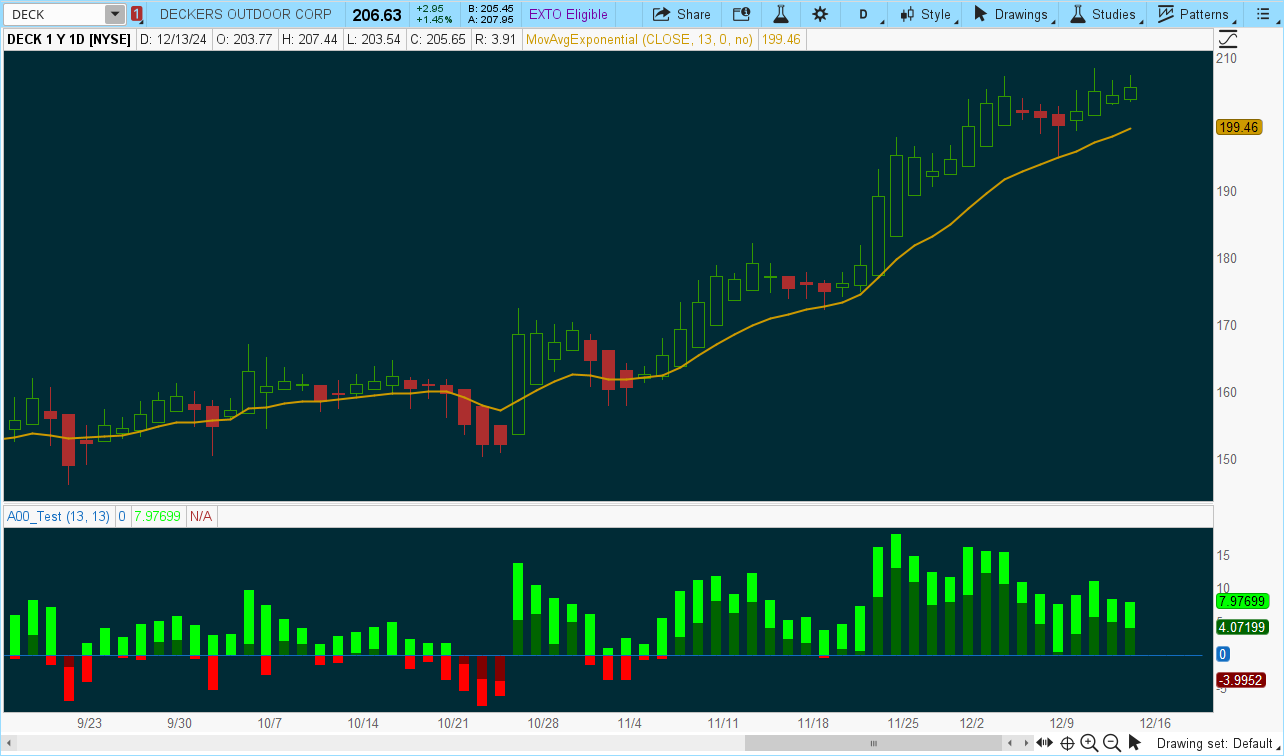Click the 12/9 date label on time axis
The height and width of the screenshot is (756, 1284).
(1062, 723)
